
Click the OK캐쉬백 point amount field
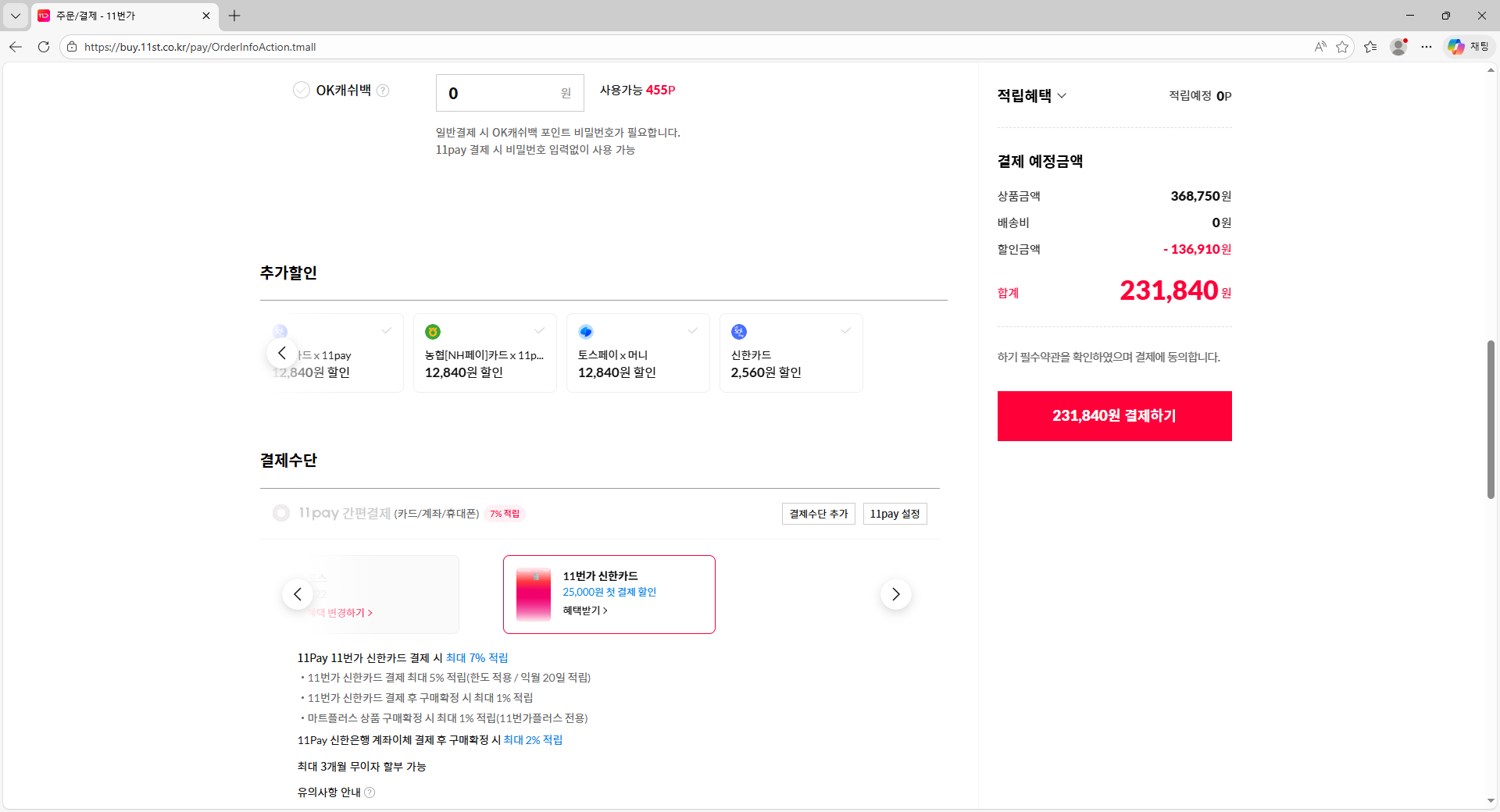pos(500,93)
